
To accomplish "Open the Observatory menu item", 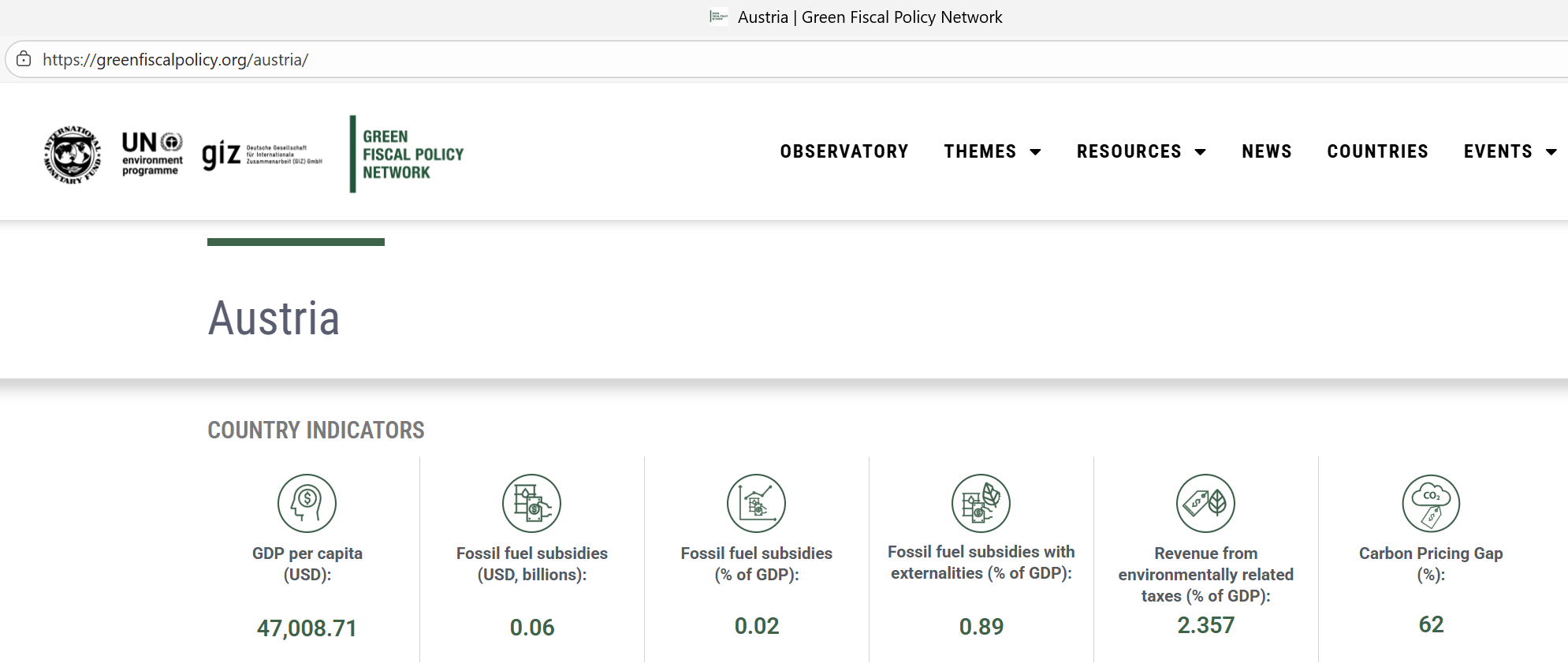I will tap(844, 151).
